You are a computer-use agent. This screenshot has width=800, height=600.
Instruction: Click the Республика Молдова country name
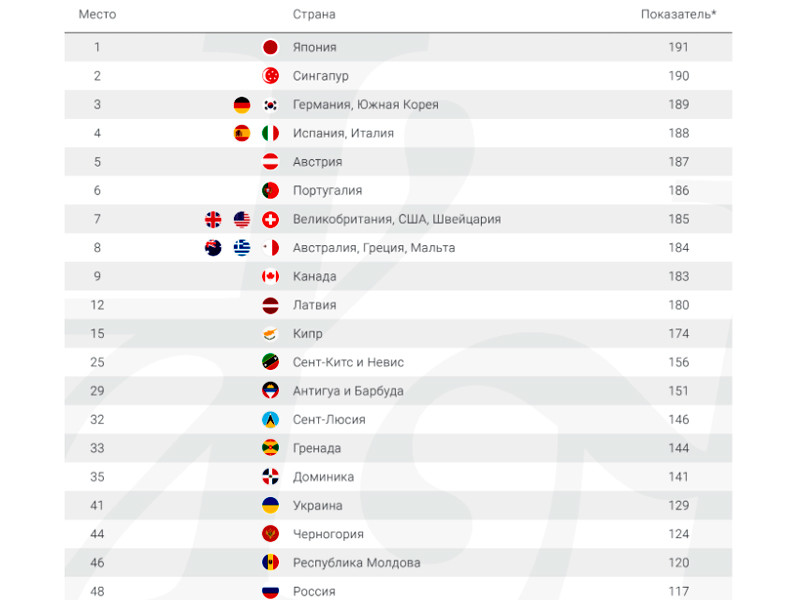coord(356,563)
